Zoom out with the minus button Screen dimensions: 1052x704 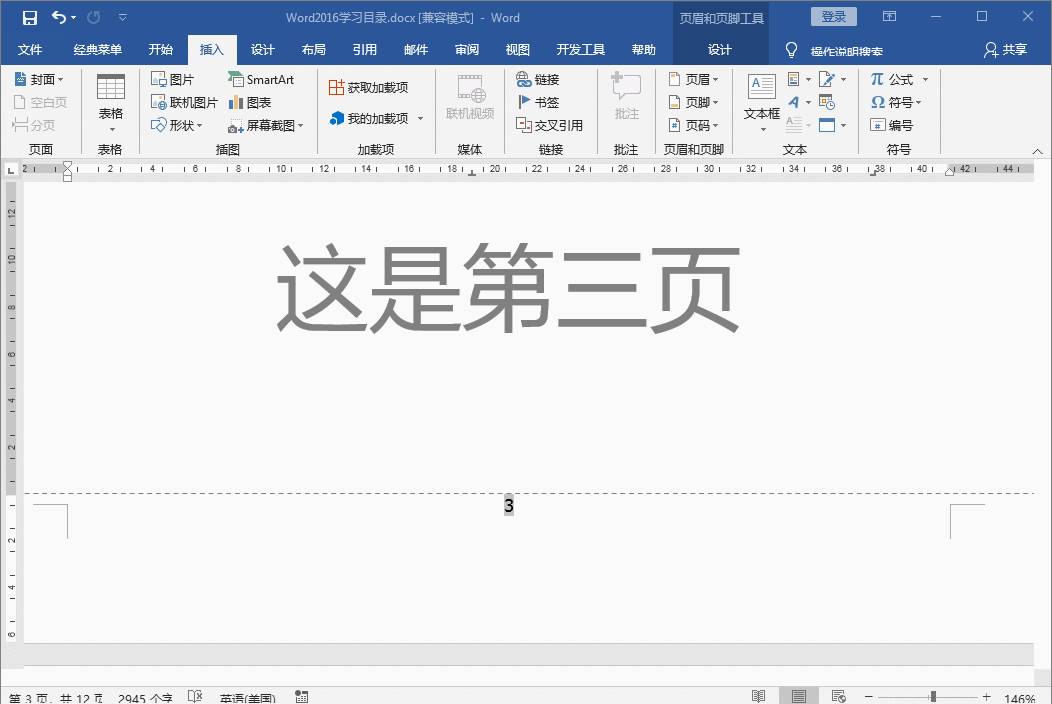tap(868, 697)
